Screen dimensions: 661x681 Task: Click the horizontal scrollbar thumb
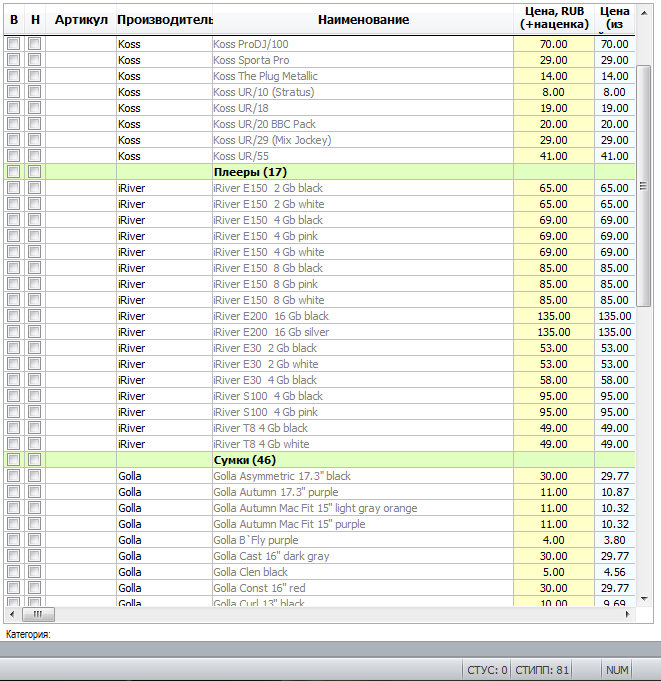click(x=38, y=614)
